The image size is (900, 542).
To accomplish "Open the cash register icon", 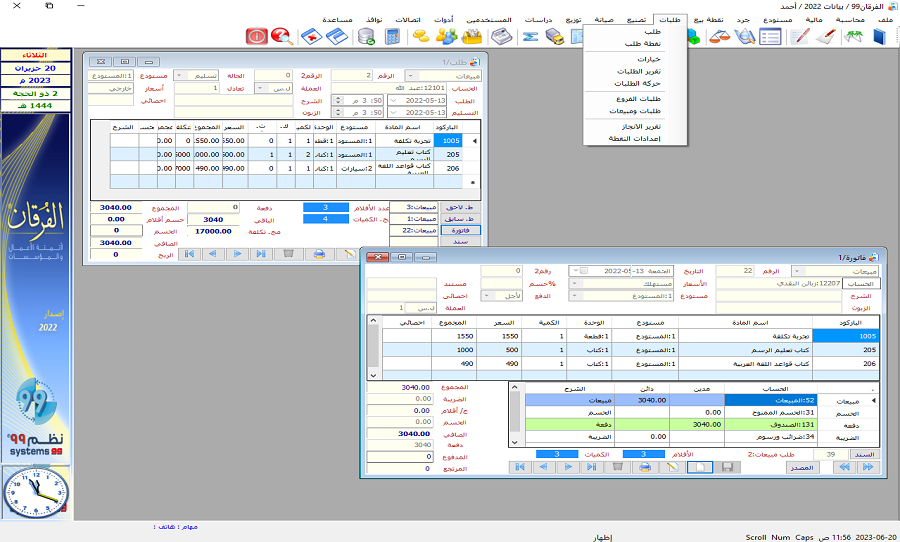I will 502,37.
